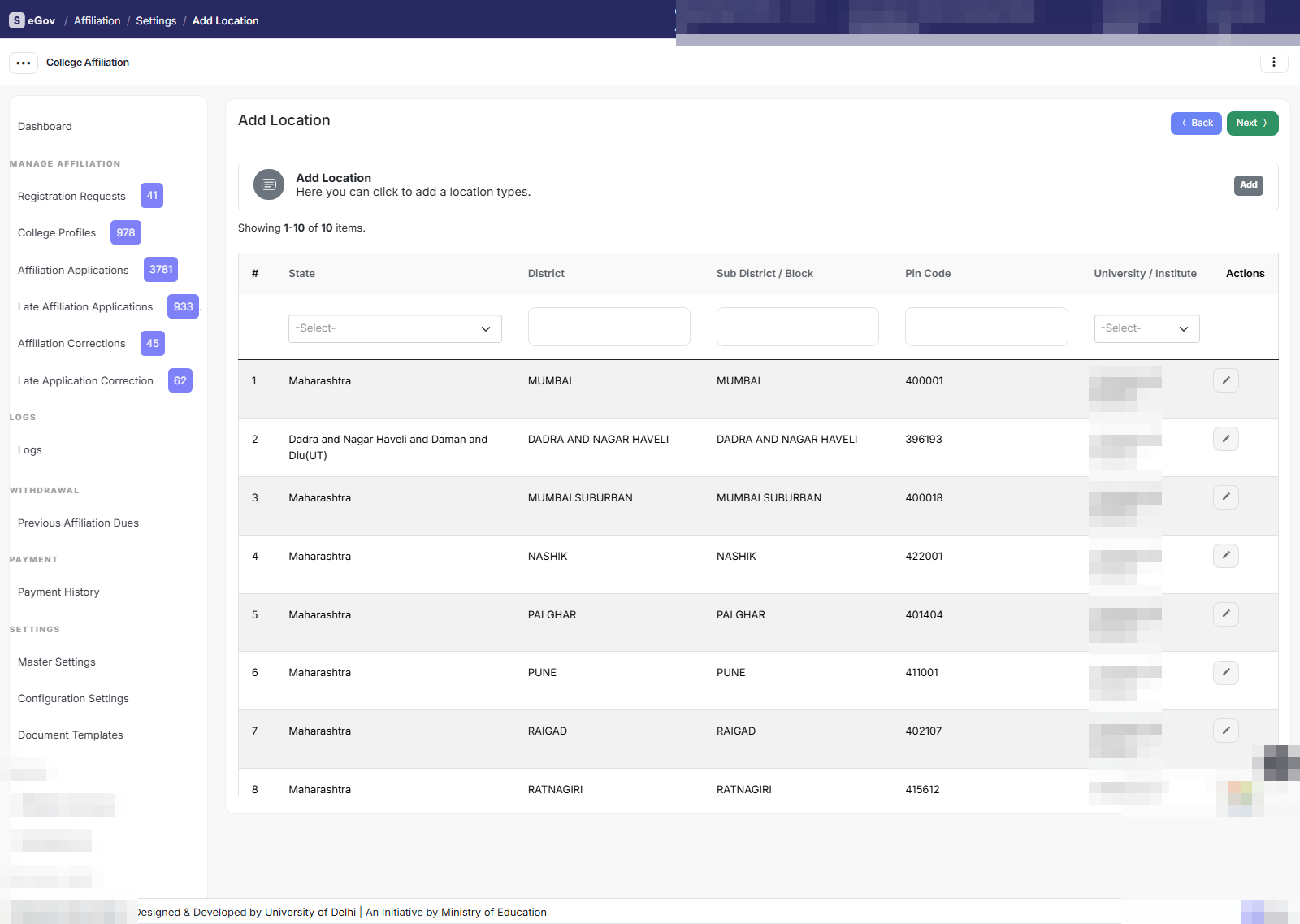Open Payment History in sidebar
This screenshot has width=1300, height=924.
pos(58,592)
